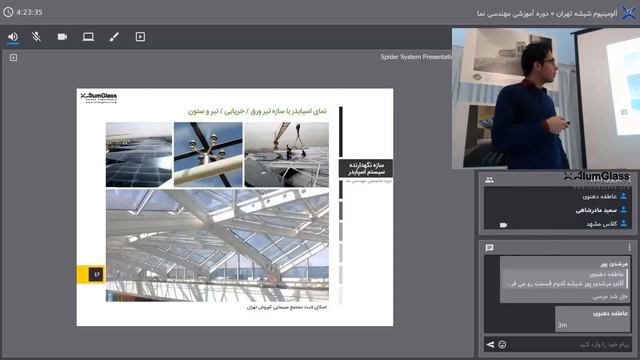Unmute the microphone icon
The width and height of the screenshot is (640, 360).
[36, 37]
